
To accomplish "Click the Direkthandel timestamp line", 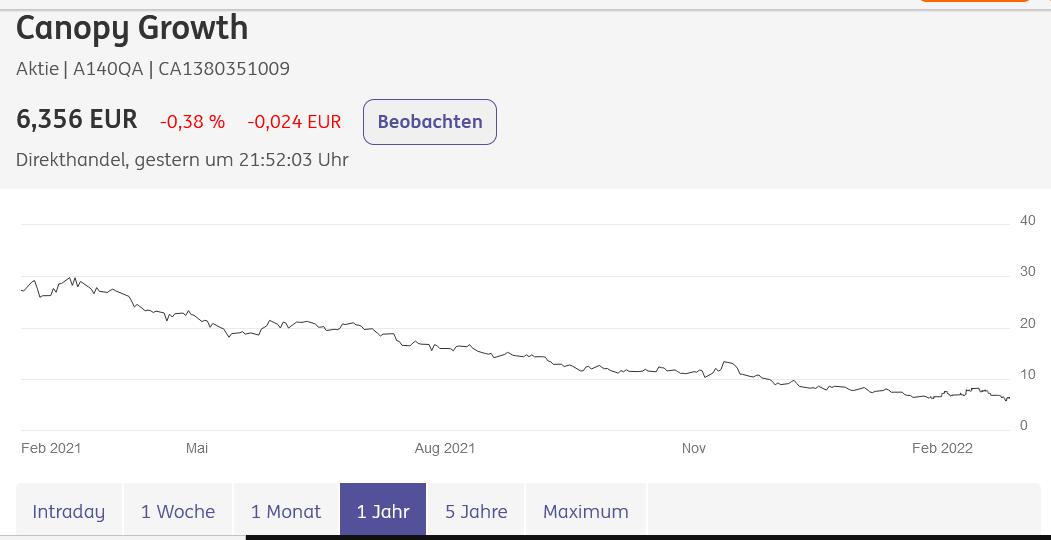I will pos(182,160).
